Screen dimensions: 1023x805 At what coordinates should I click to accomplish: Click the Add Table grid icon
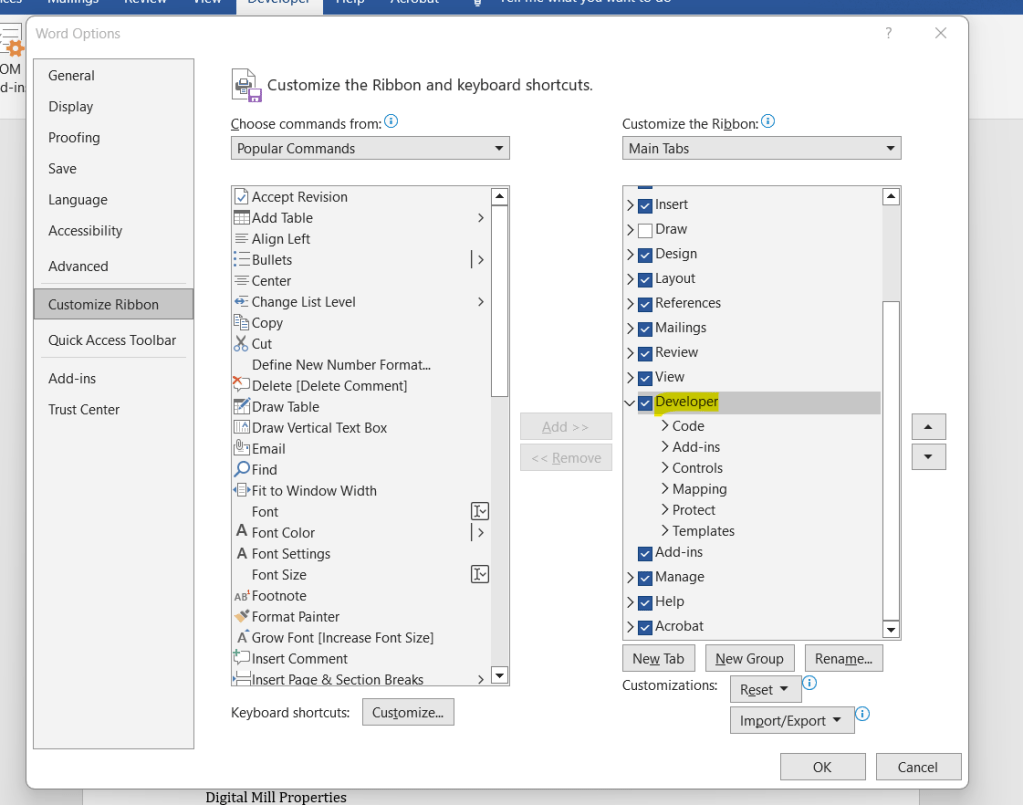coord(241,218)
